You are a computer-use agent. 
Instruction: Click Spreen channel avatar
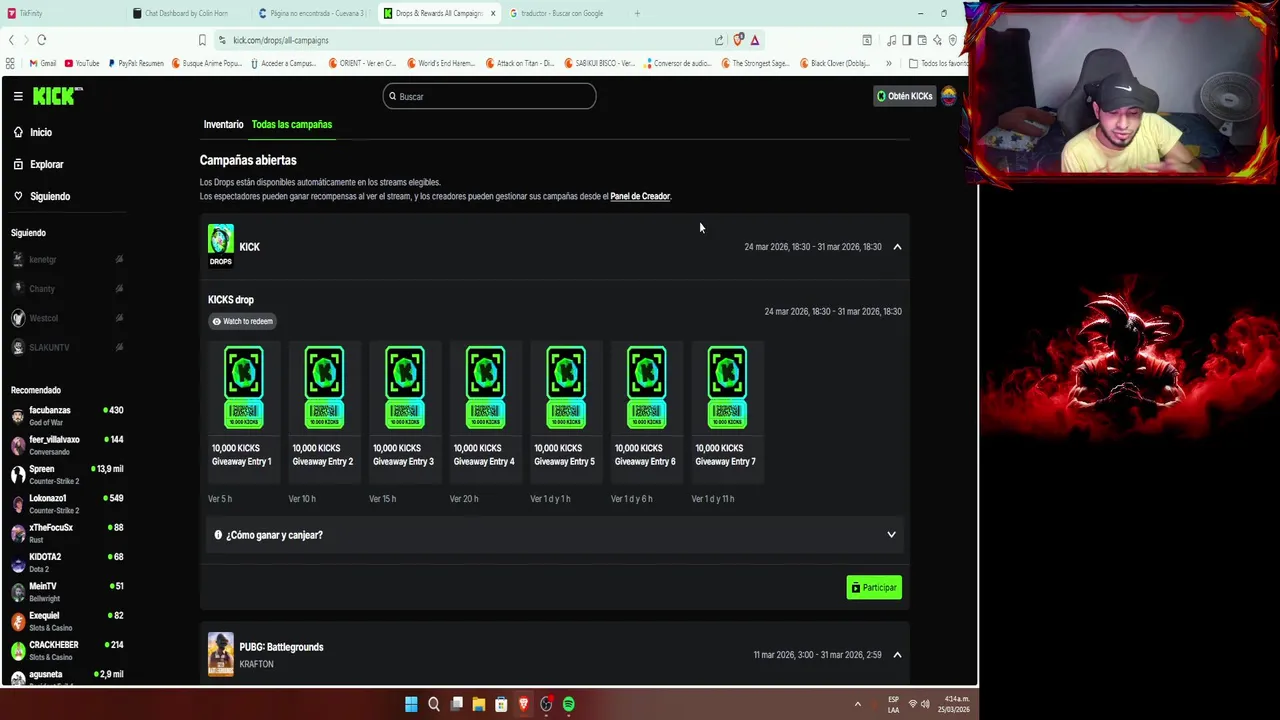pos(18,474)
